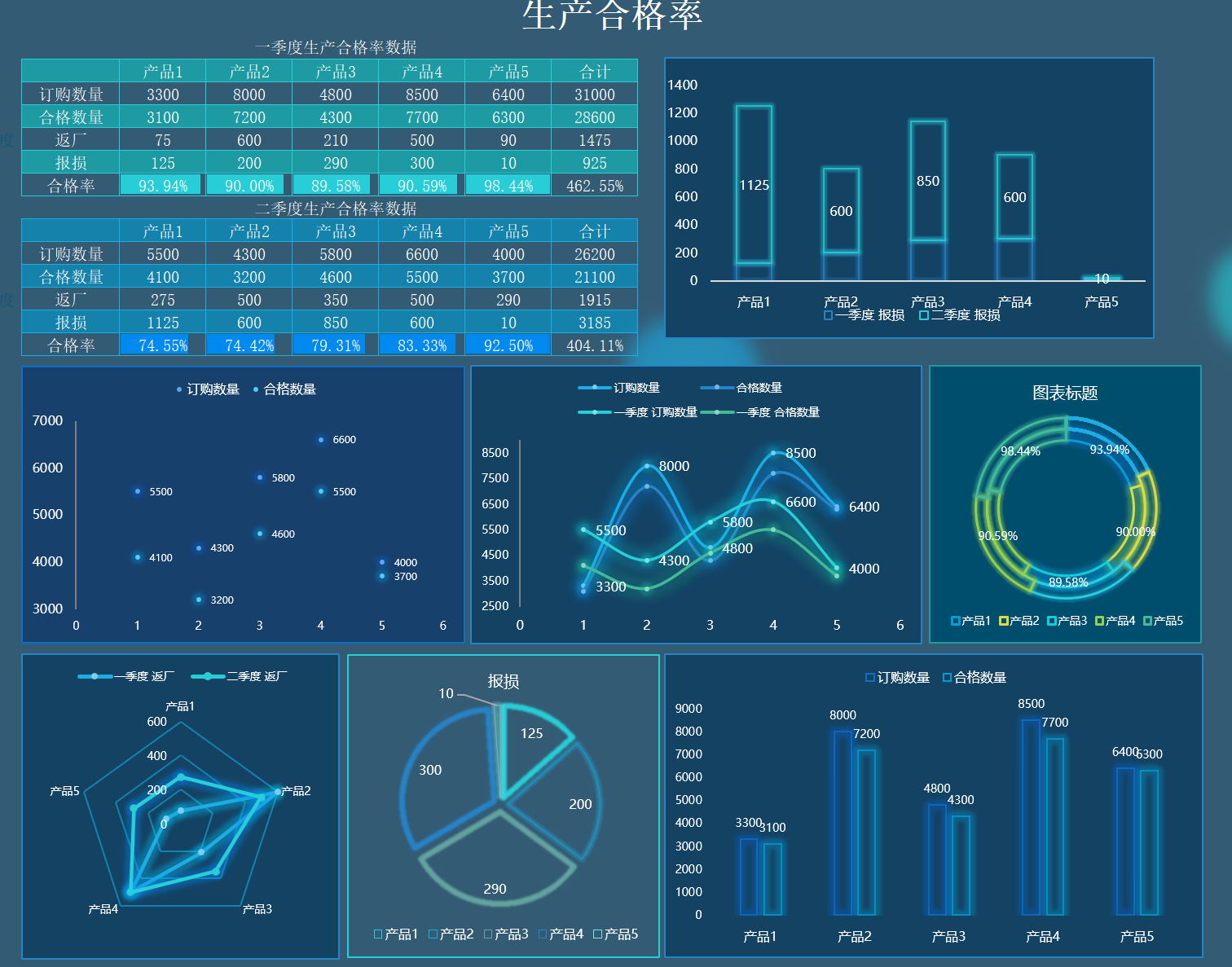
Task: Click the 一季度 返厂 radar legend entry
Action: click(126, 676)
